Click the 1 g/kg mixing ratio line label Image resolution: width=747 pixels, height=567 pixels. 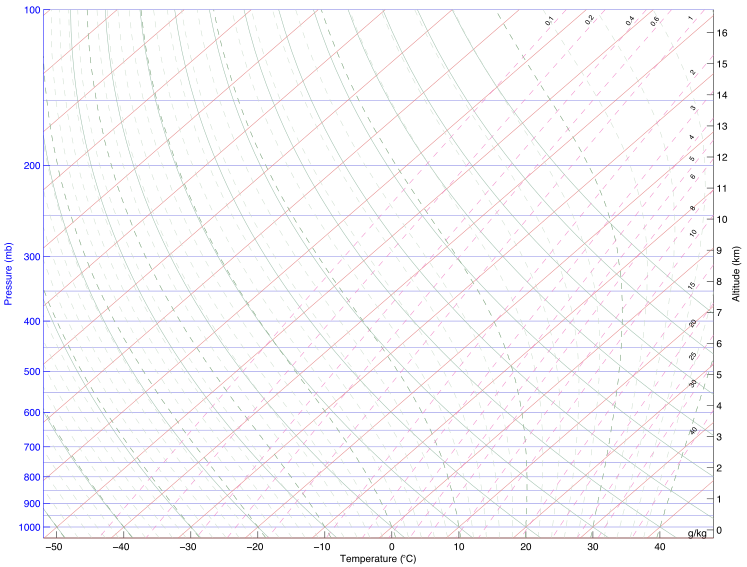[x=690, y=19]
